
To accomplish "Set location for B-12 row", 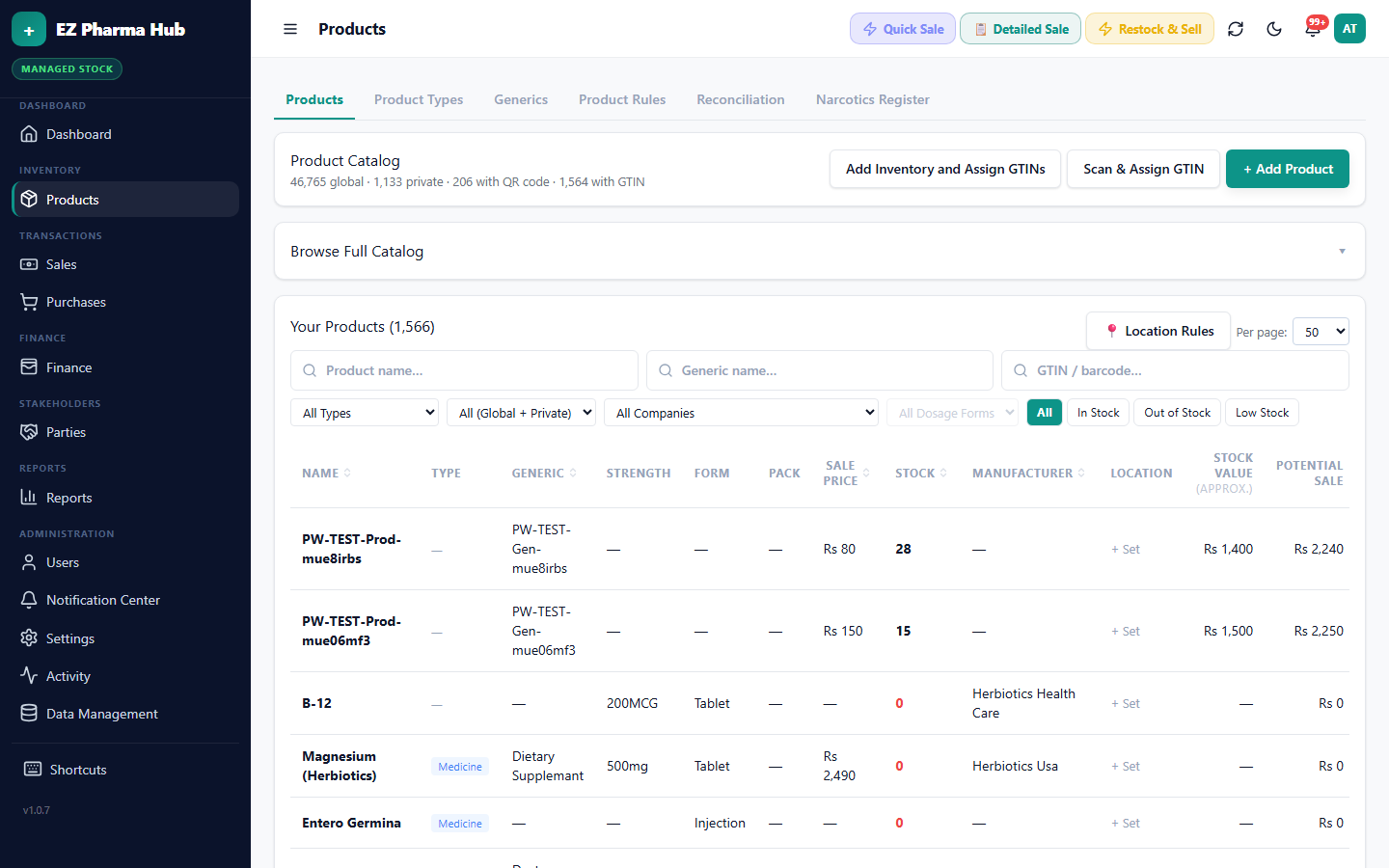I will (x=1126, y=704).
